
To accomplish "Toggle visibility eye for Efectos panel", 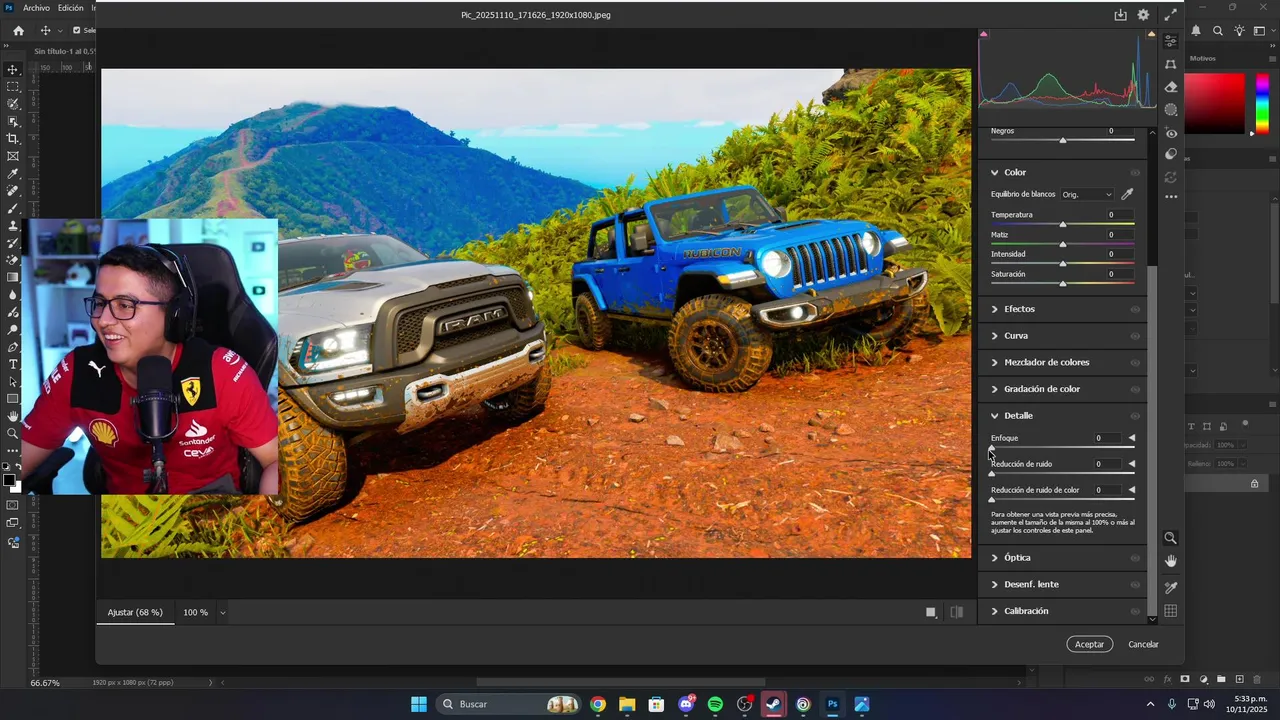I will point(1135,309).
